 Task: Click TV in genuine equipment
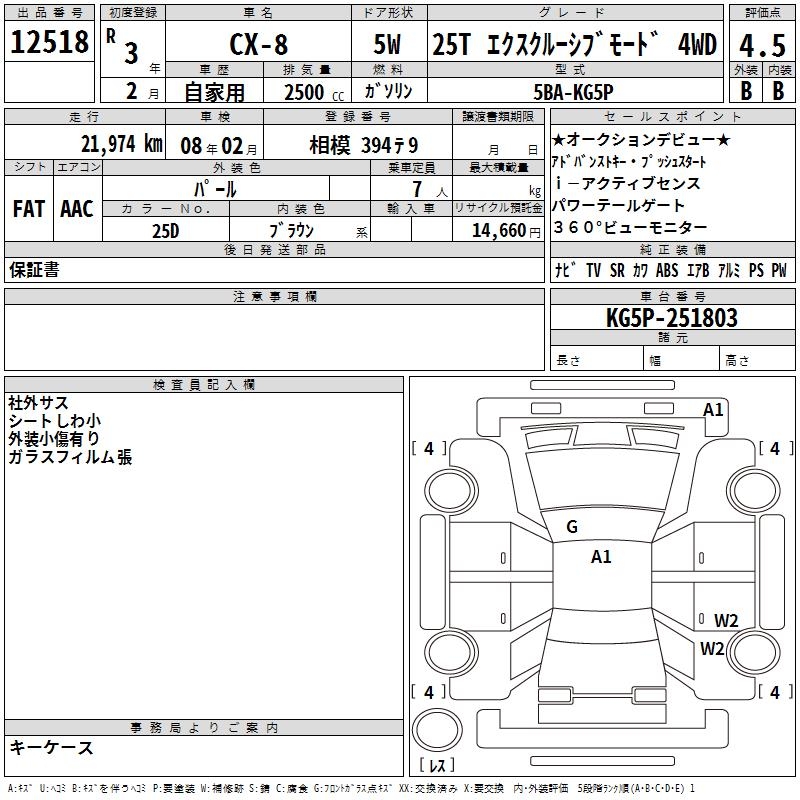[593, 270]
